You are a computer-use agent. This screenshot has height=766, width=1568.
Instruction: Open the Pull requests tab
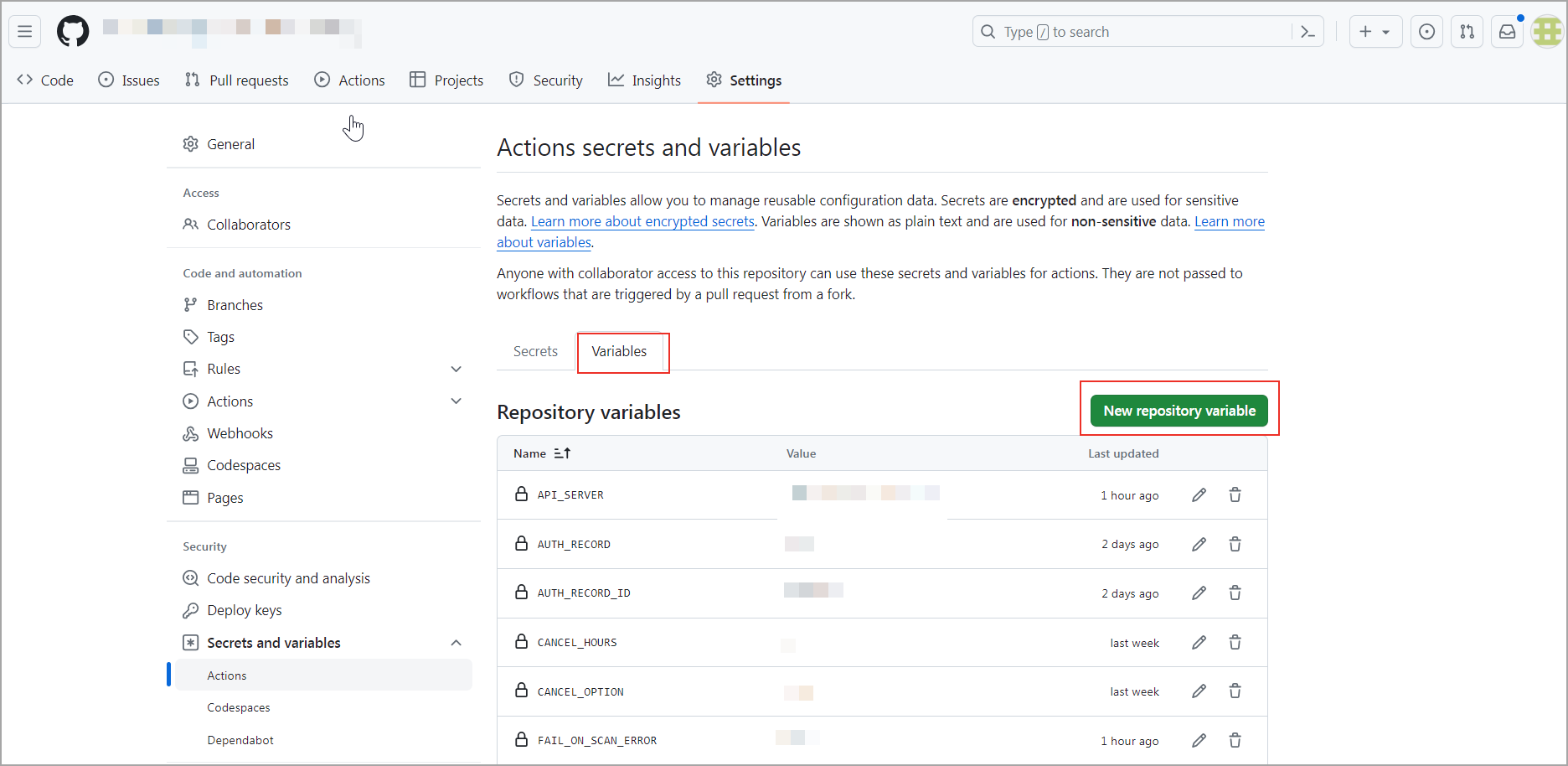click(237, 80)
